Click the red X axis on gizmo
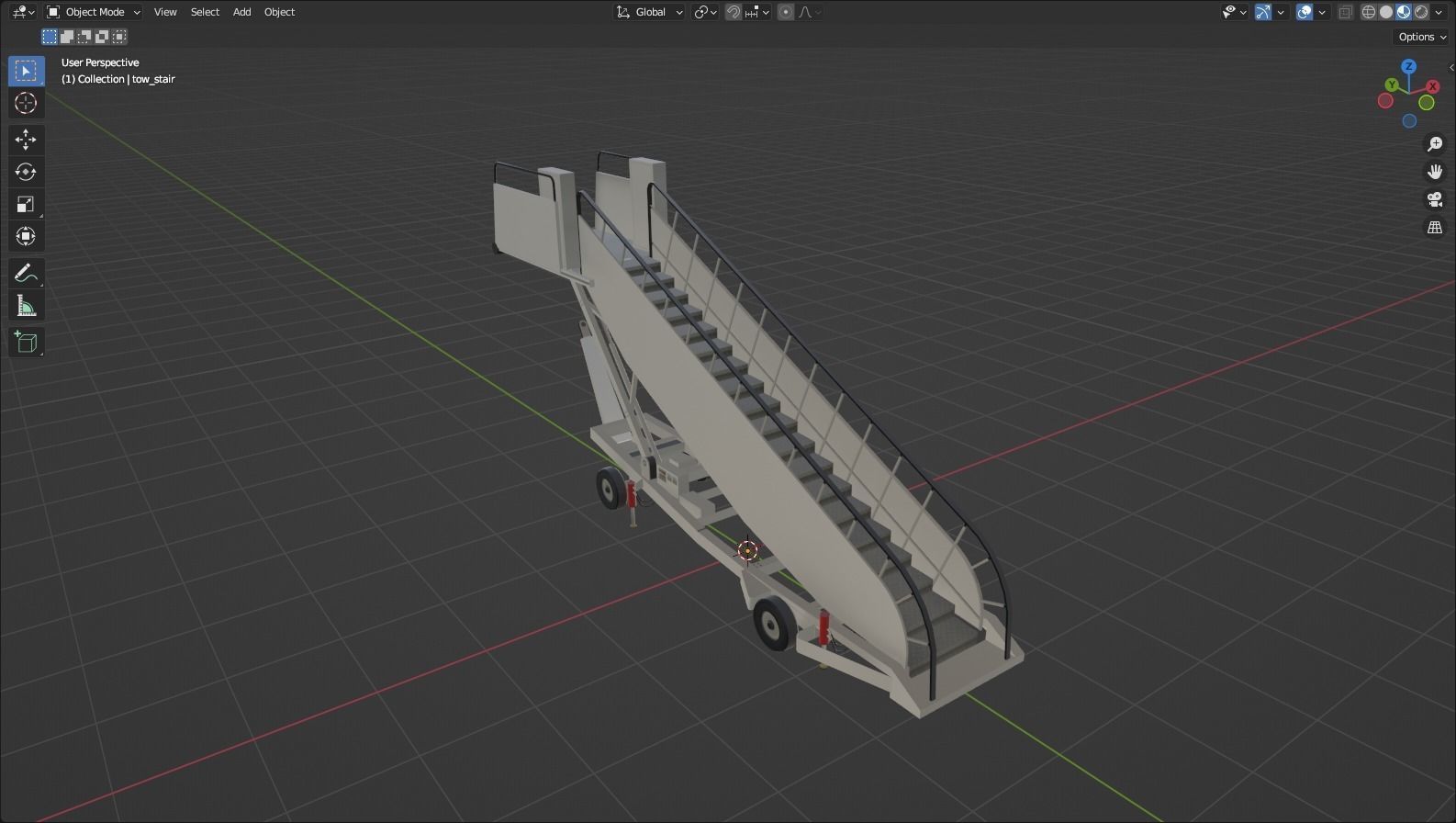This screenshot has height=823, width=1456. point(1431,86)
